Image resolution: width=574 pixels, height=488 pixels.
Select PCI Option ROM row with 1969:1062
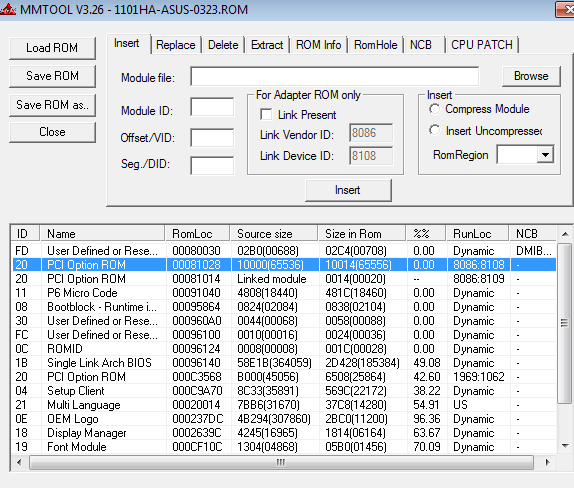284,377
